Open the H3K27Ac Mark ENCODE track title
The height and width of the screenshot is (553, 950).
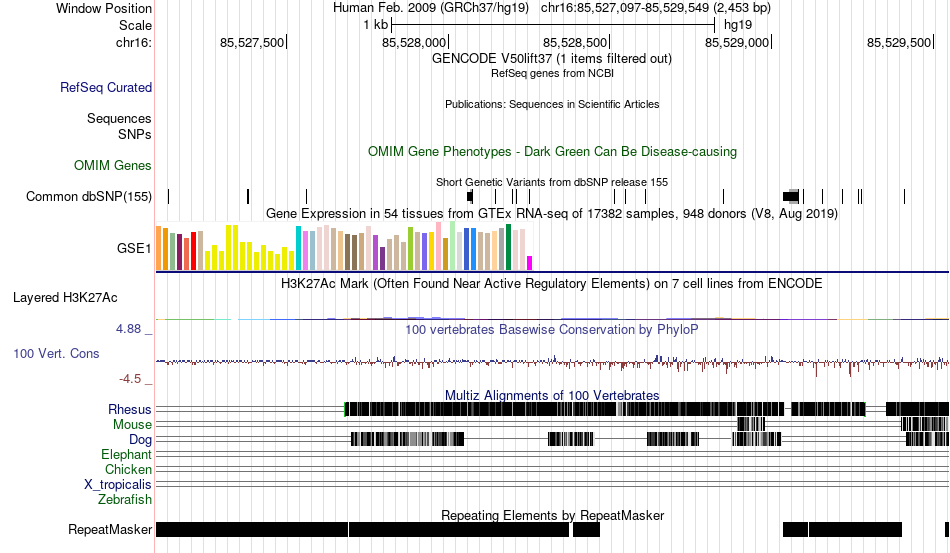coord(552,283)
